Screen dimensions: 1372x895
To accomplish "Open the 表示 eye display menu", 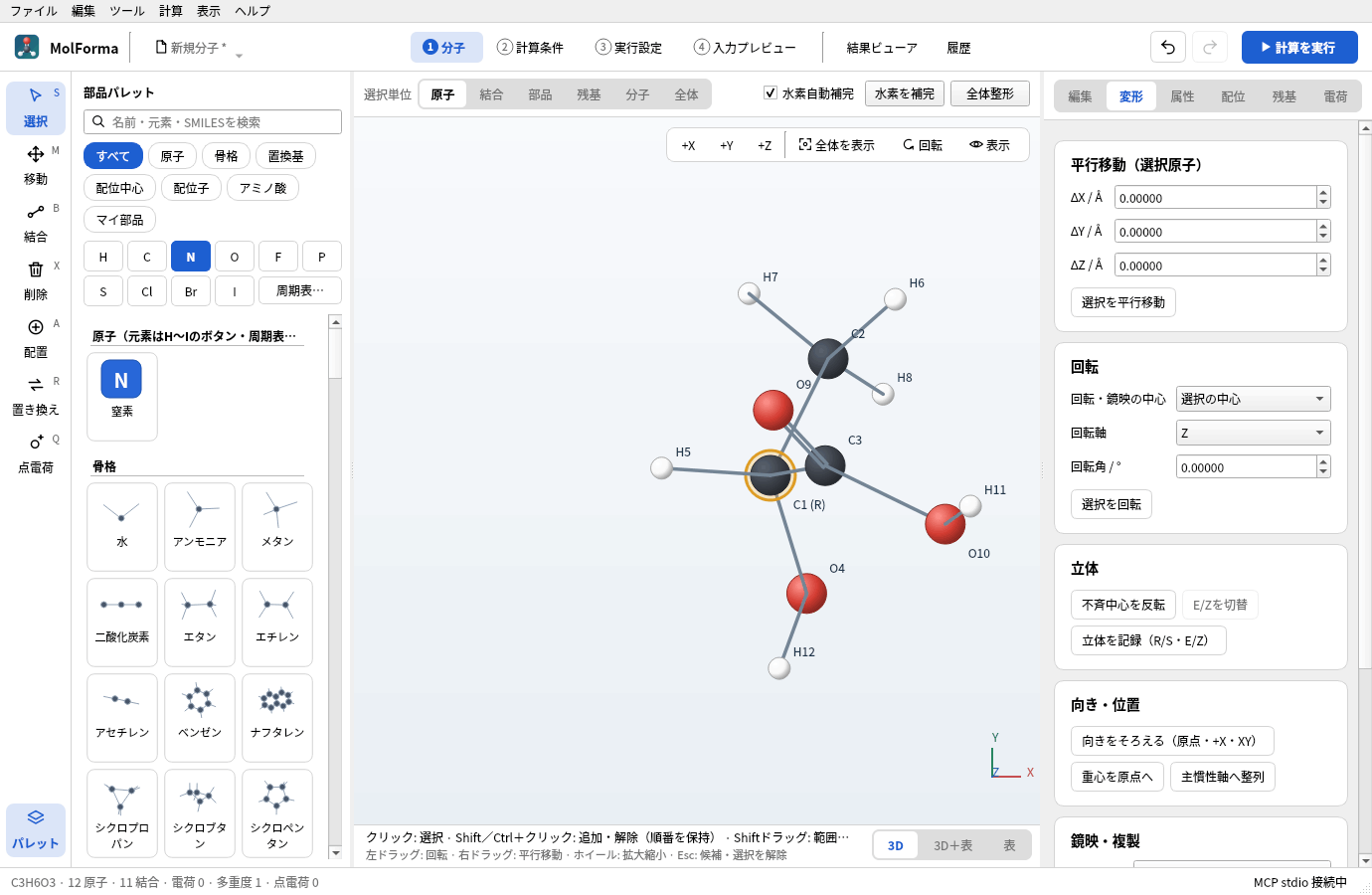I will [x=990, y=145].
